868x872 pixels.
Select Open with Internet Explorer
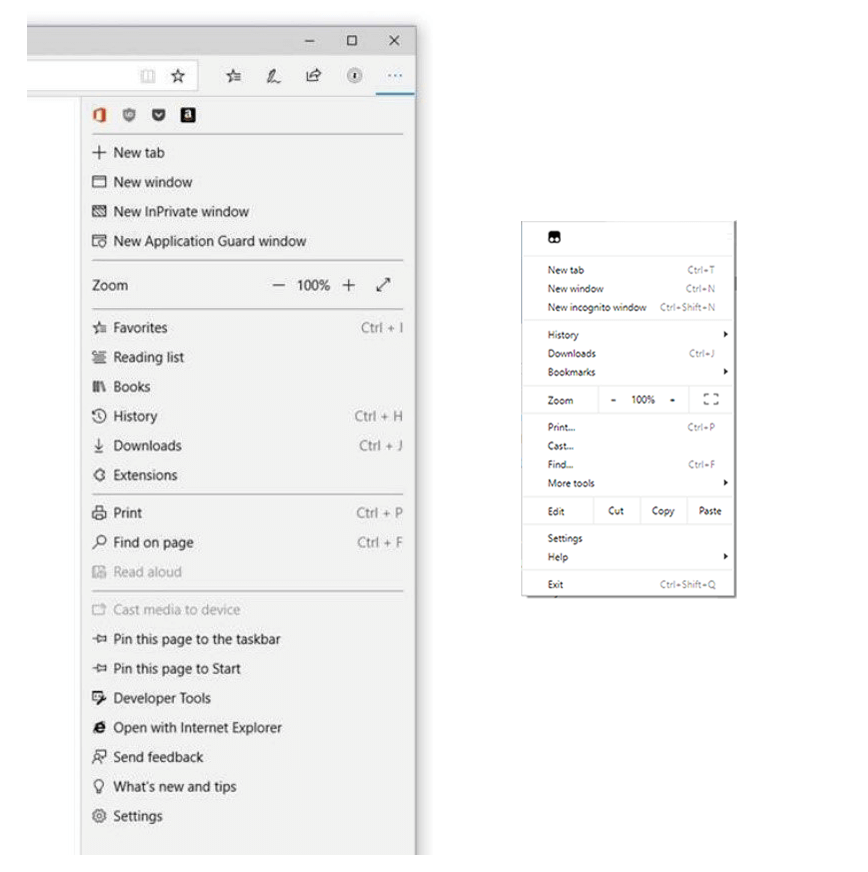pyautogui.click(x=197, y=728)
